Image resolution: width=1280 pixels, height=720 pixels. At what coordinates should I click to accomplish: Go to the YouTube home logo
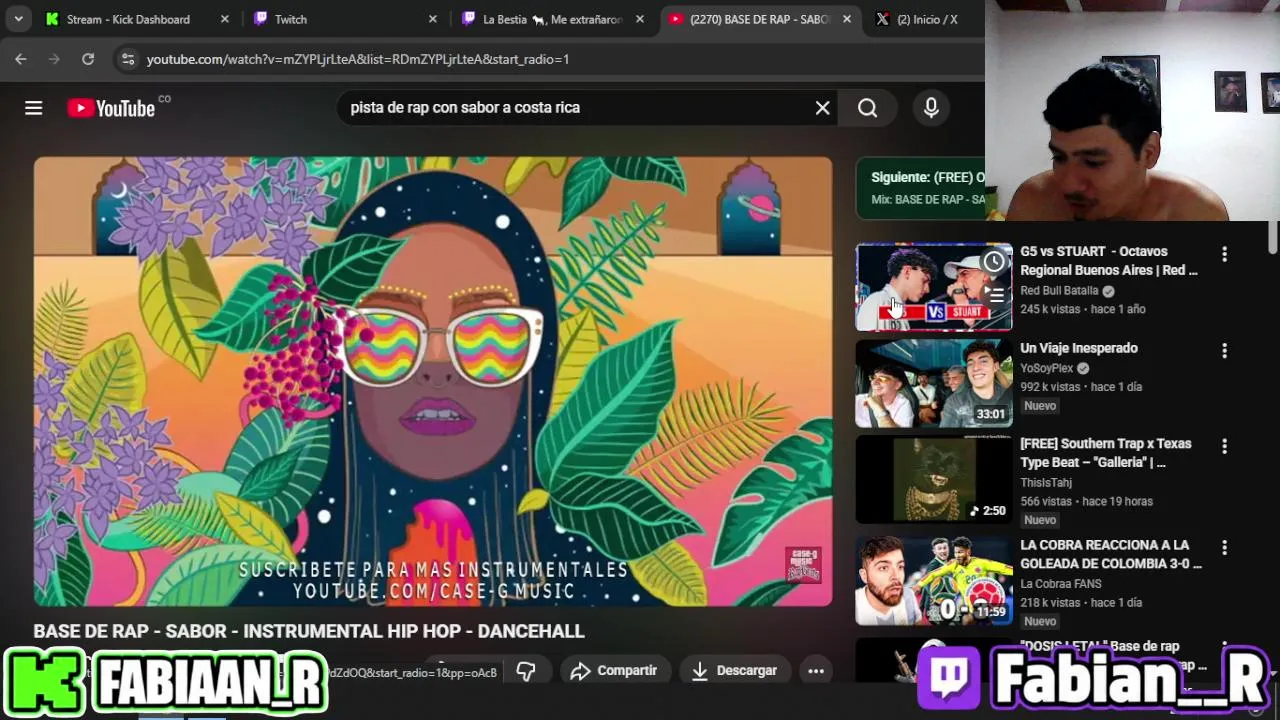point(111,108)
